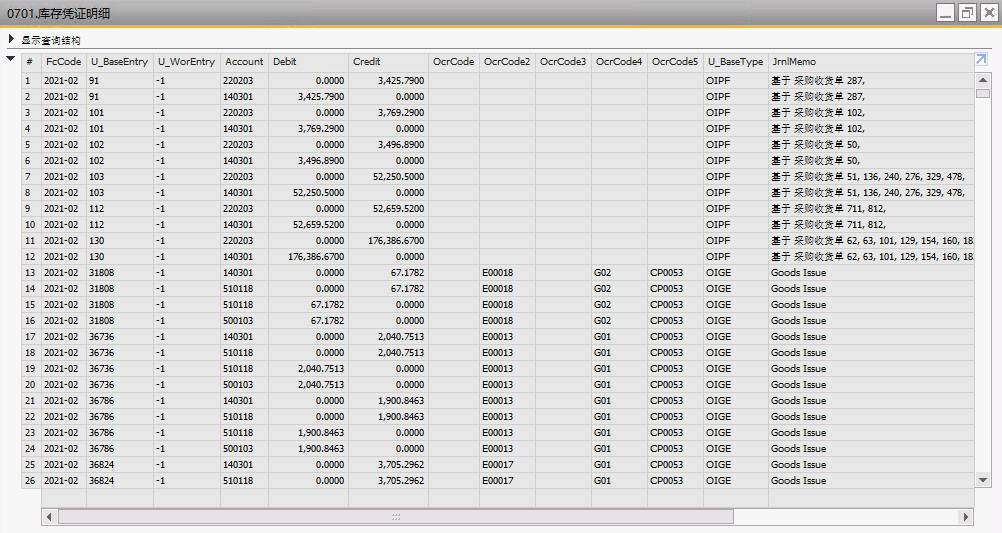Viewport: 1002px width, 533px height.
Task: Click memo 基于 采购收货单 711, 812 in row 9
Action: tap(828, 208)
